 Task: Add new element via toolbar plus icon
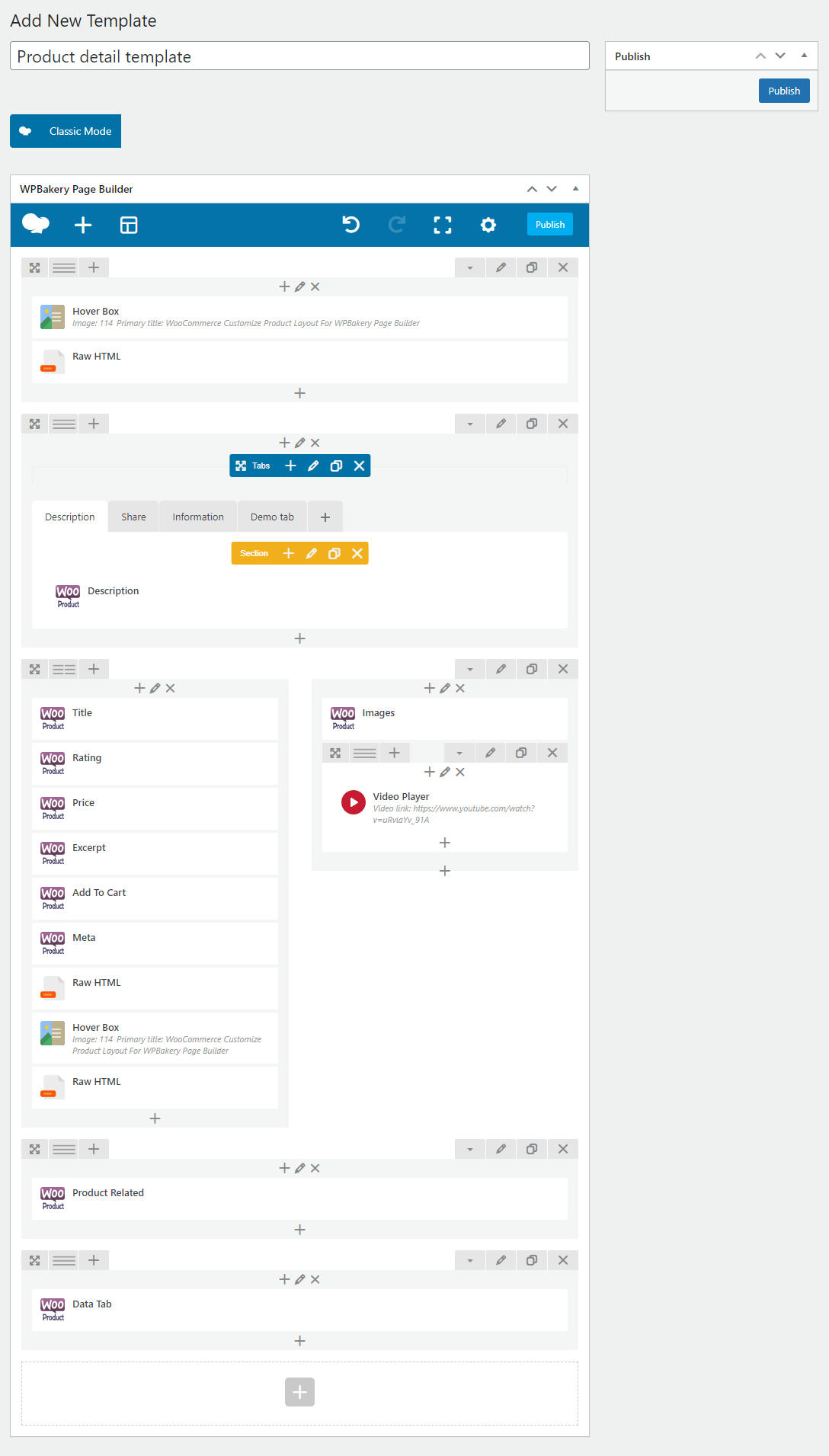(x=83, y=225)
